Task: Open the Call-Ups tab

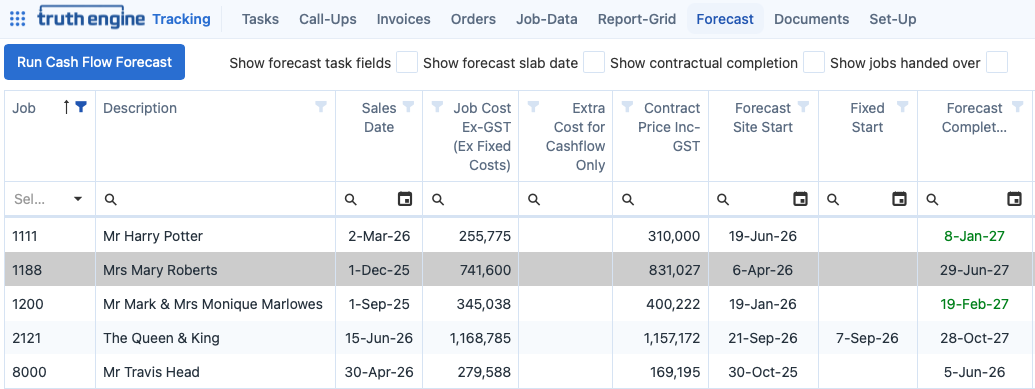Action: coord(327,19)
